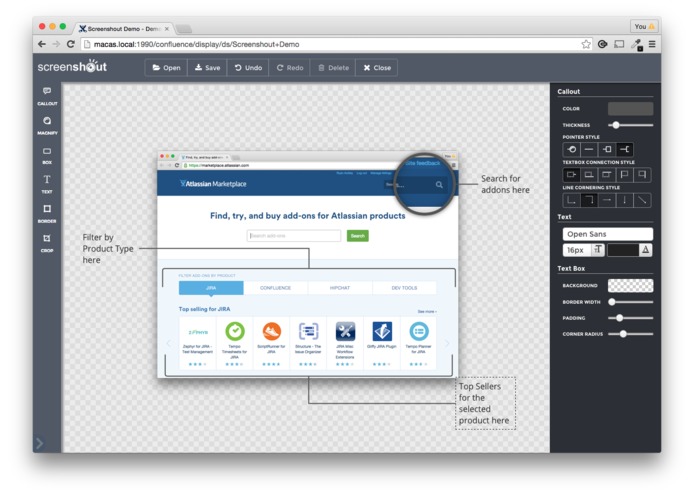
Task: Select the Callout tool
Action: click(47, 96)
